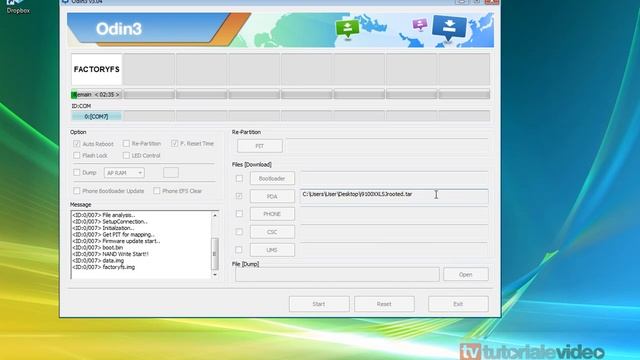The width and height of the screenshot is (640, 360).
Task: Select the 'SetupConnection..' log line
Action: pos(110,222)
